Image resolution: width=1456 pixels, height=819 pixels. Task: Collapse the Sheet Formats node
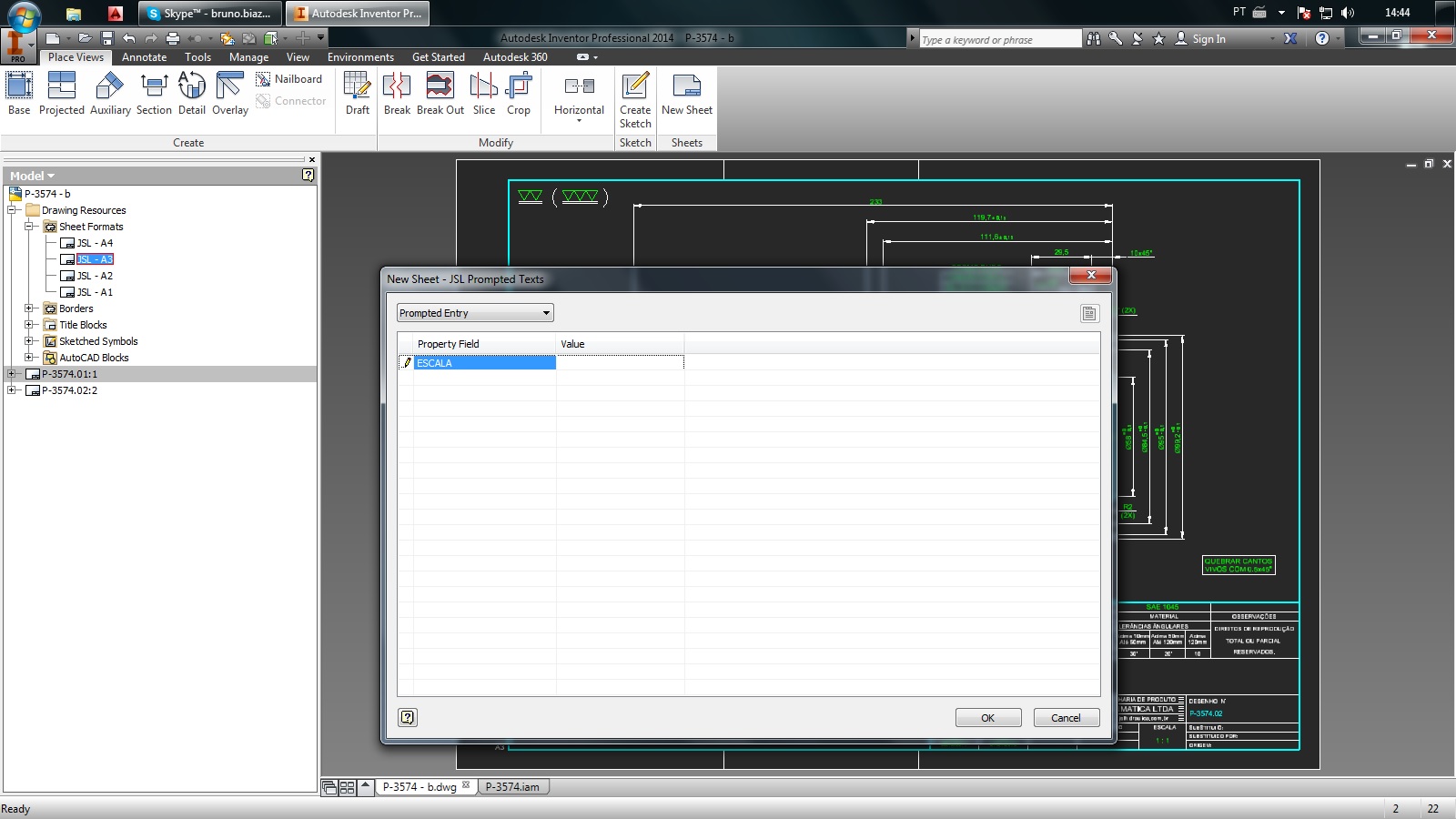29,227
